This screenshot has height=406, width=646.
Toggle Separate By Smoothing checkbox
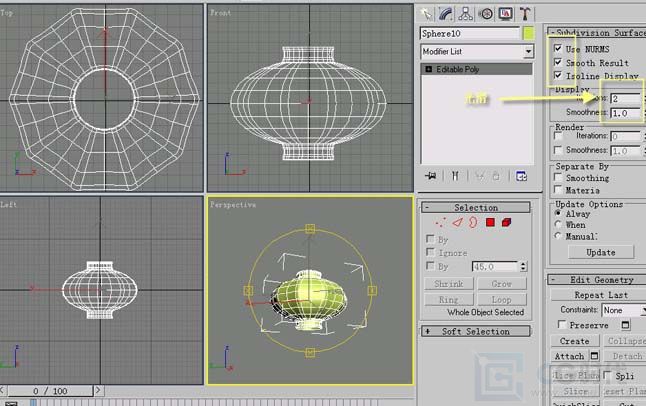[558, 177]
